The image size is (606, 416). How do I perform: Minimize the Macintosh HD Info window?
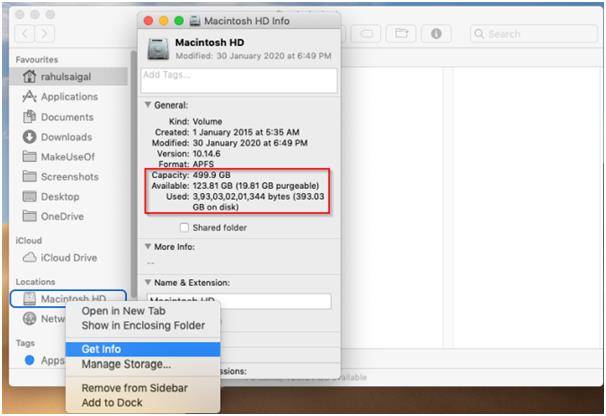(163, 20)
